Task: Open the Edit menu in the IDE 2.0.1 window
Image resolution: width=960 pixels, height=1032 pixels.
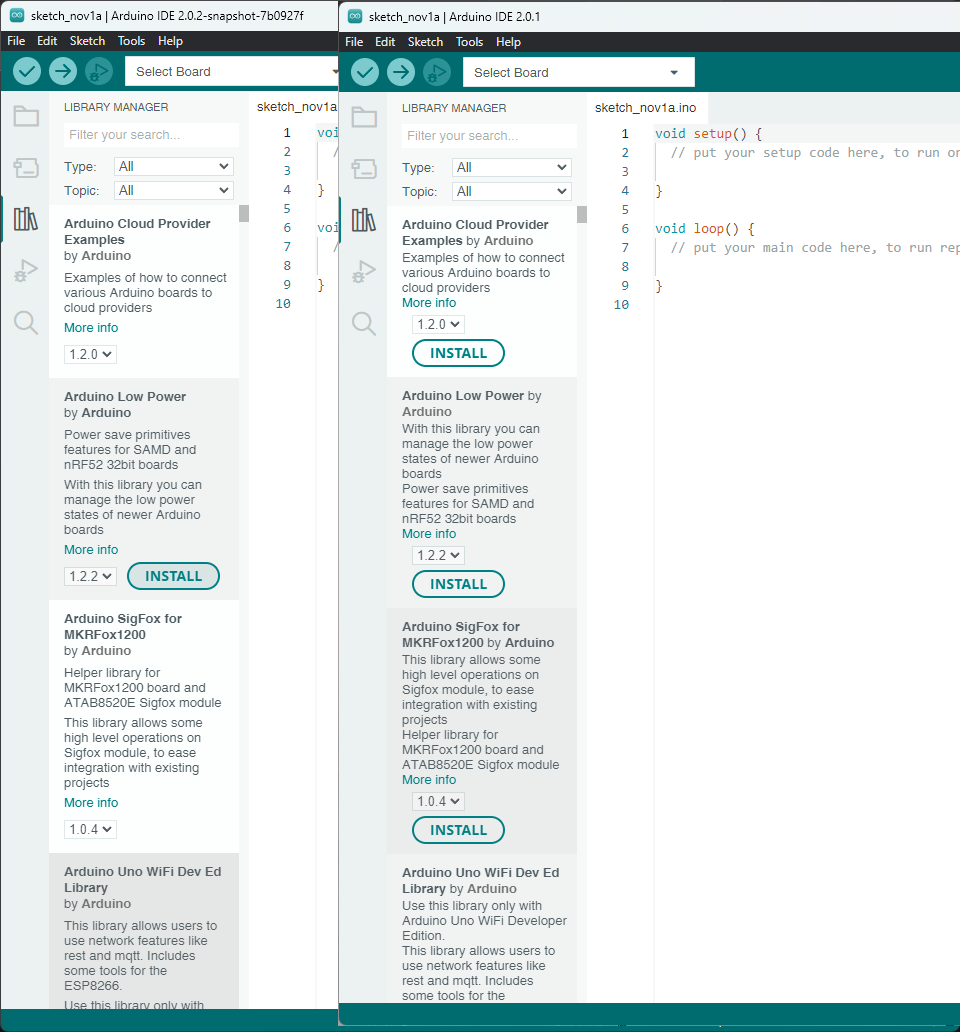Action: click(x=385, y=41)
